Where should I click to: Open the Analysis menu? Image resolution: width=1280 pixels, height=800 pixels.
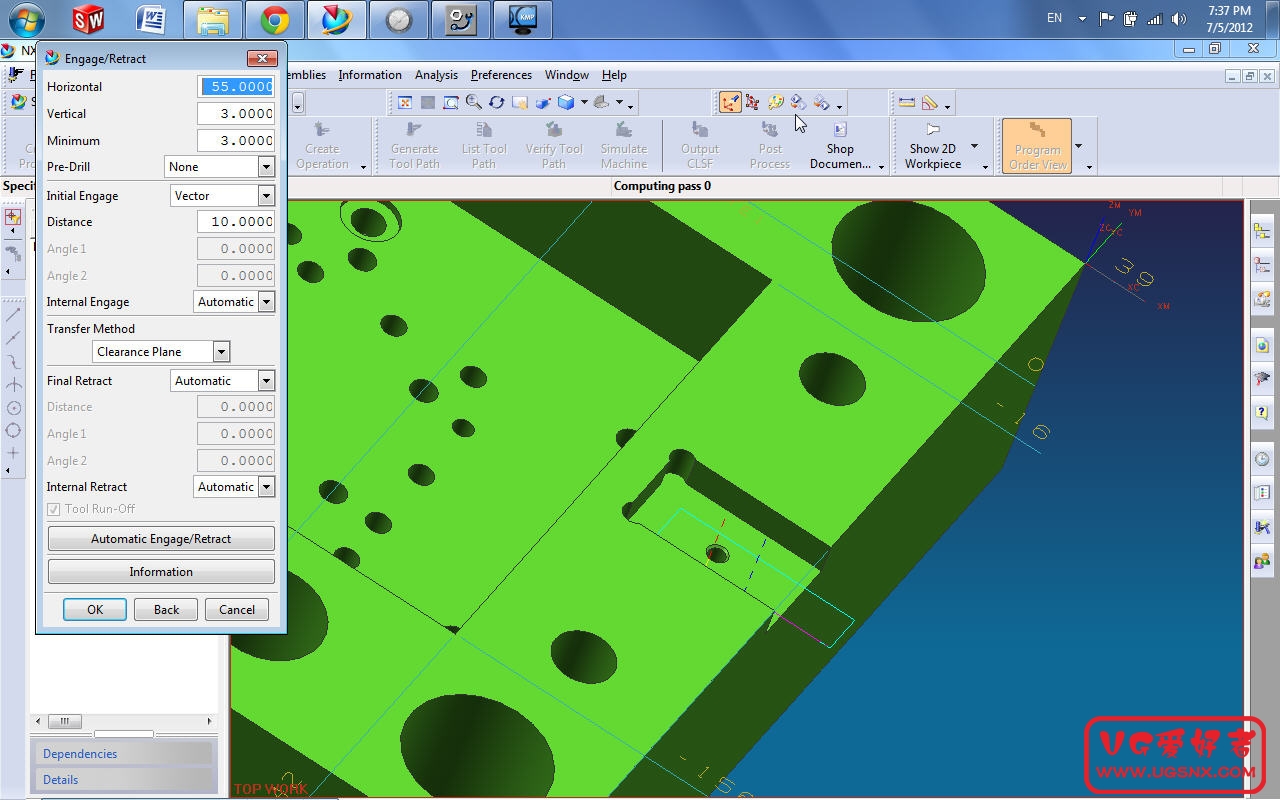tap(436, 75)
